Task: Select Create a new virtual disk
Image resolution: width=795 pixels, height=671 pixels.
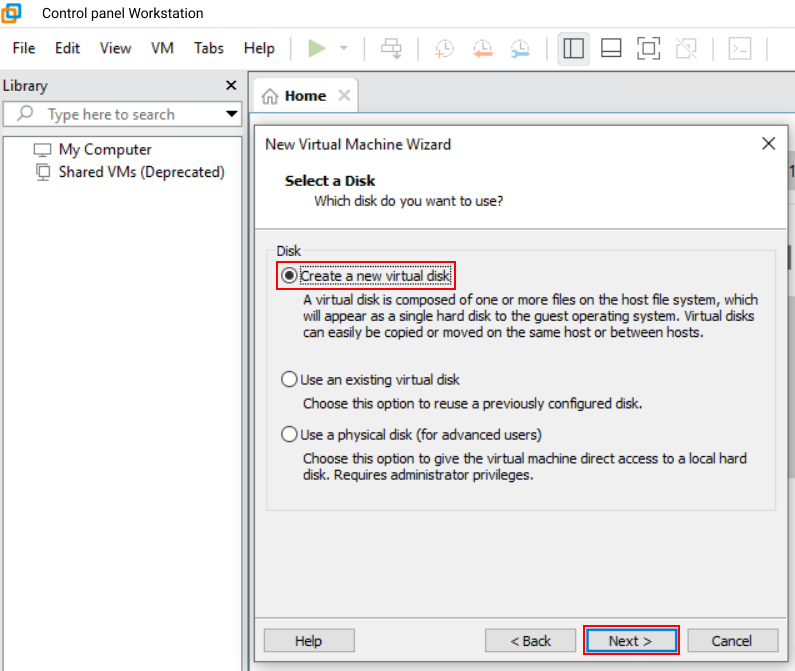Action: [290, 275]
